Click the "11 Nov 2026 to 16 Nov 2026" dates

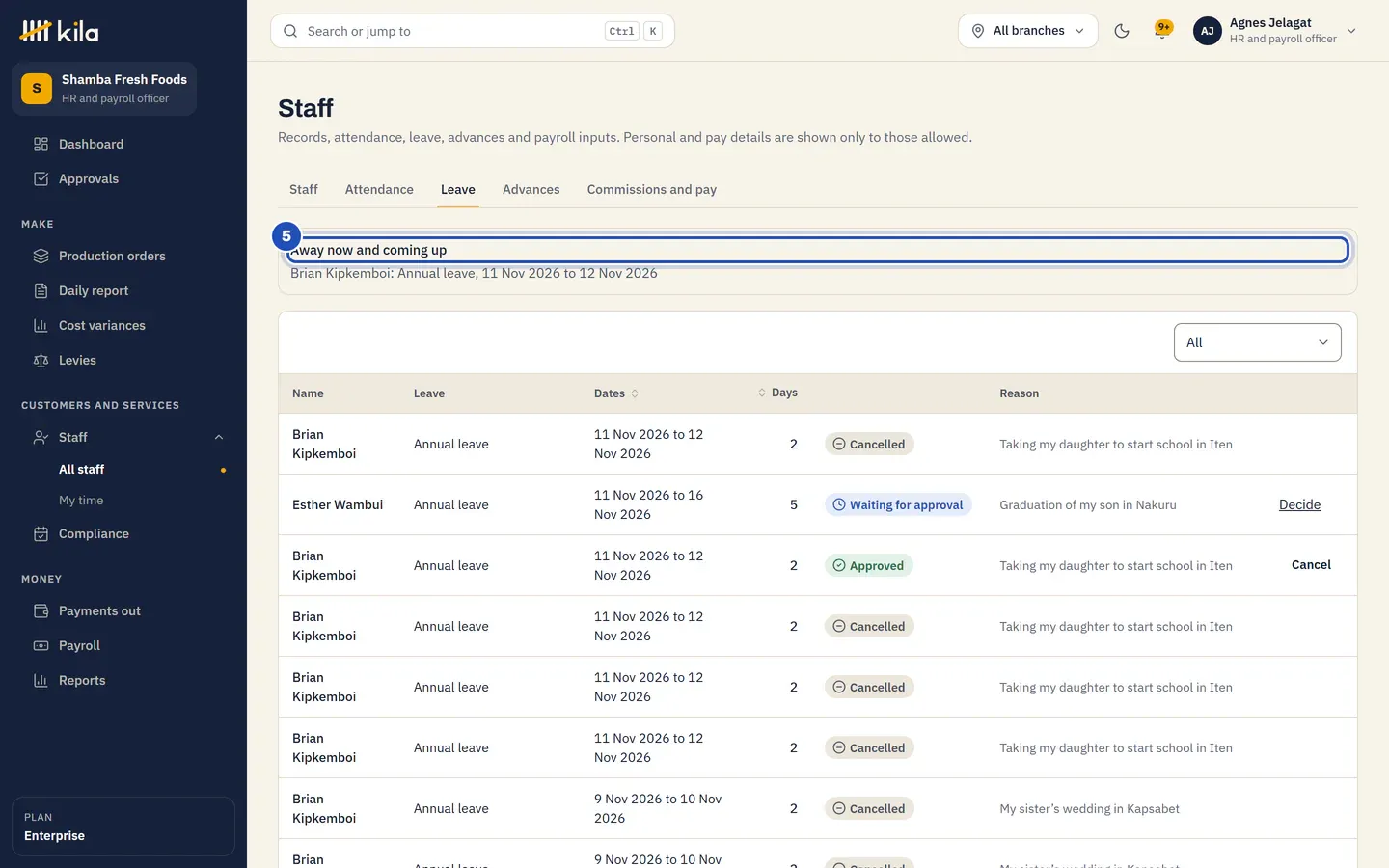pyautogui.click(x=649, y=505)
